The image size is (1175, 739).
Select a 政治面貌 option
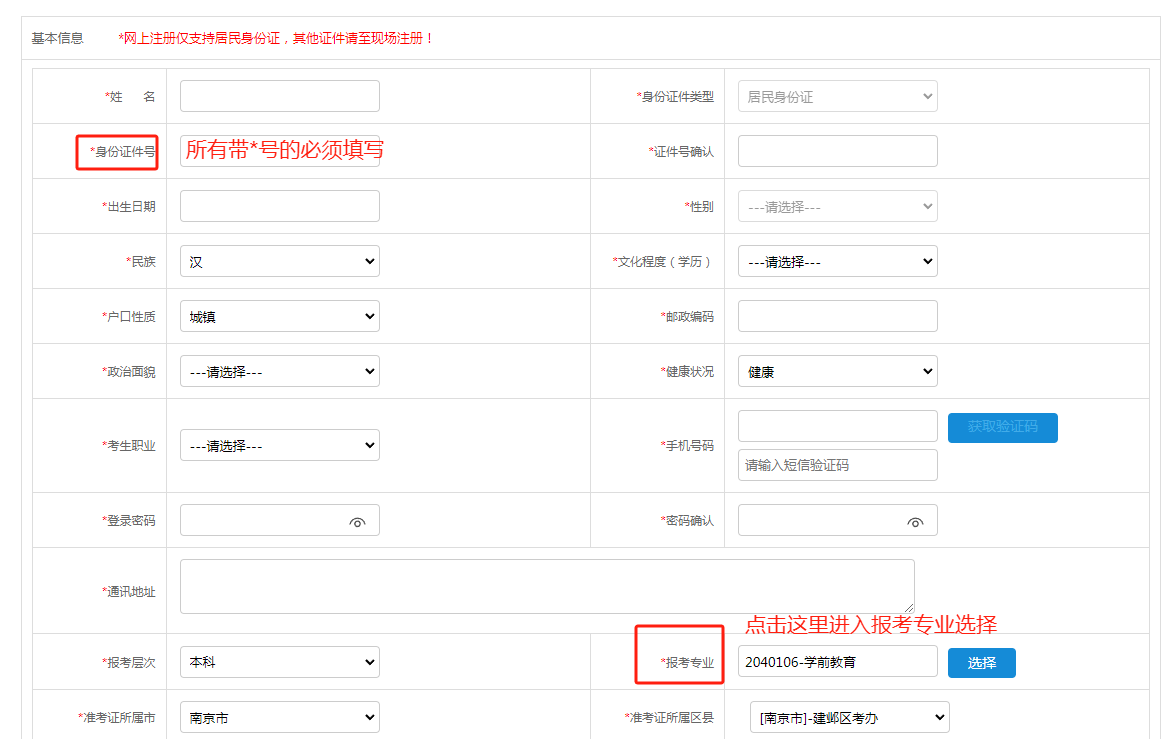point(279,372)
